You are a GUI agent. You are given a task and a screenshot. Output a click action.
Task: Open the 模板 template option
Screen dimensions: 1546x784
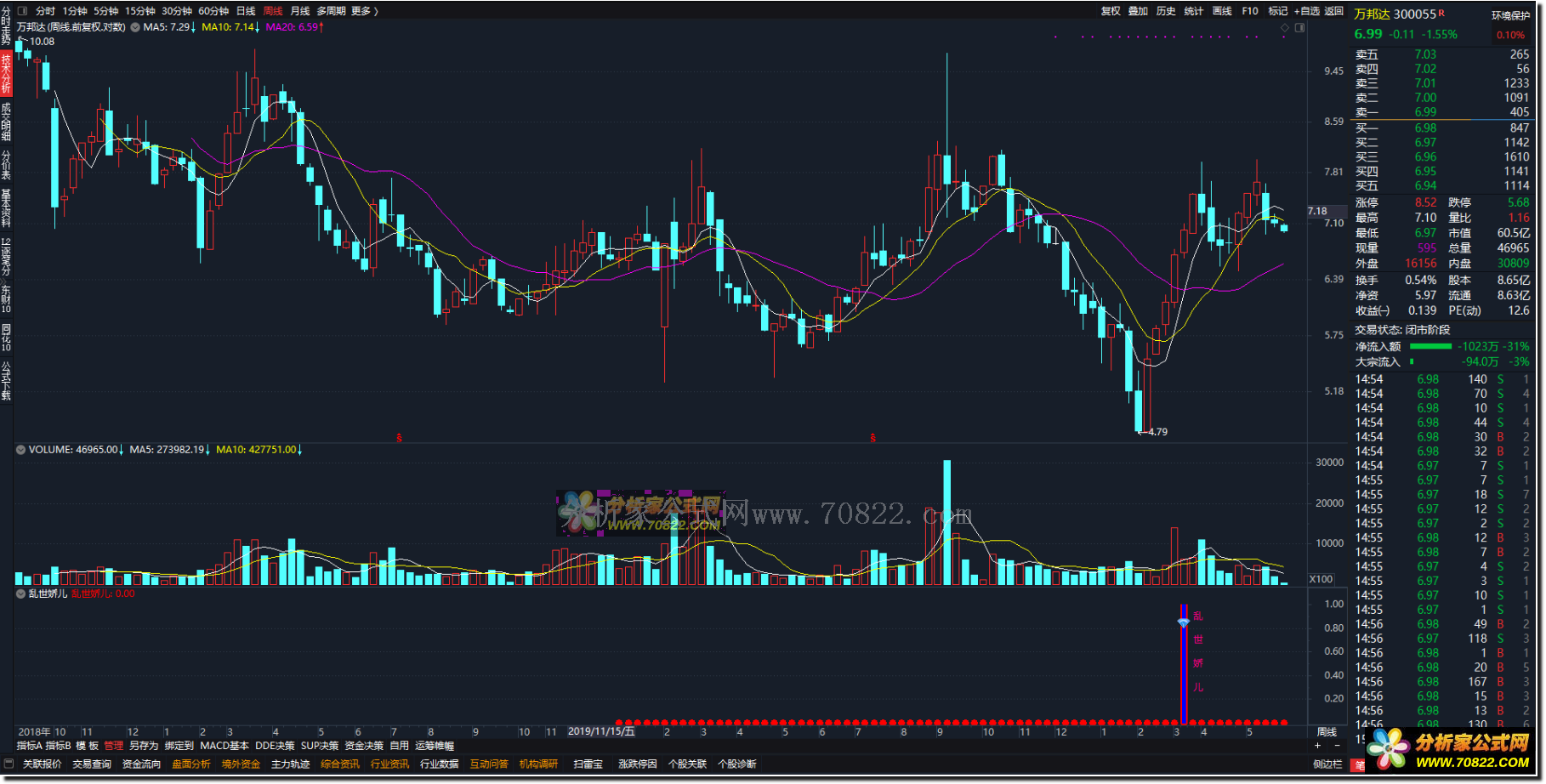coord(88,746)
